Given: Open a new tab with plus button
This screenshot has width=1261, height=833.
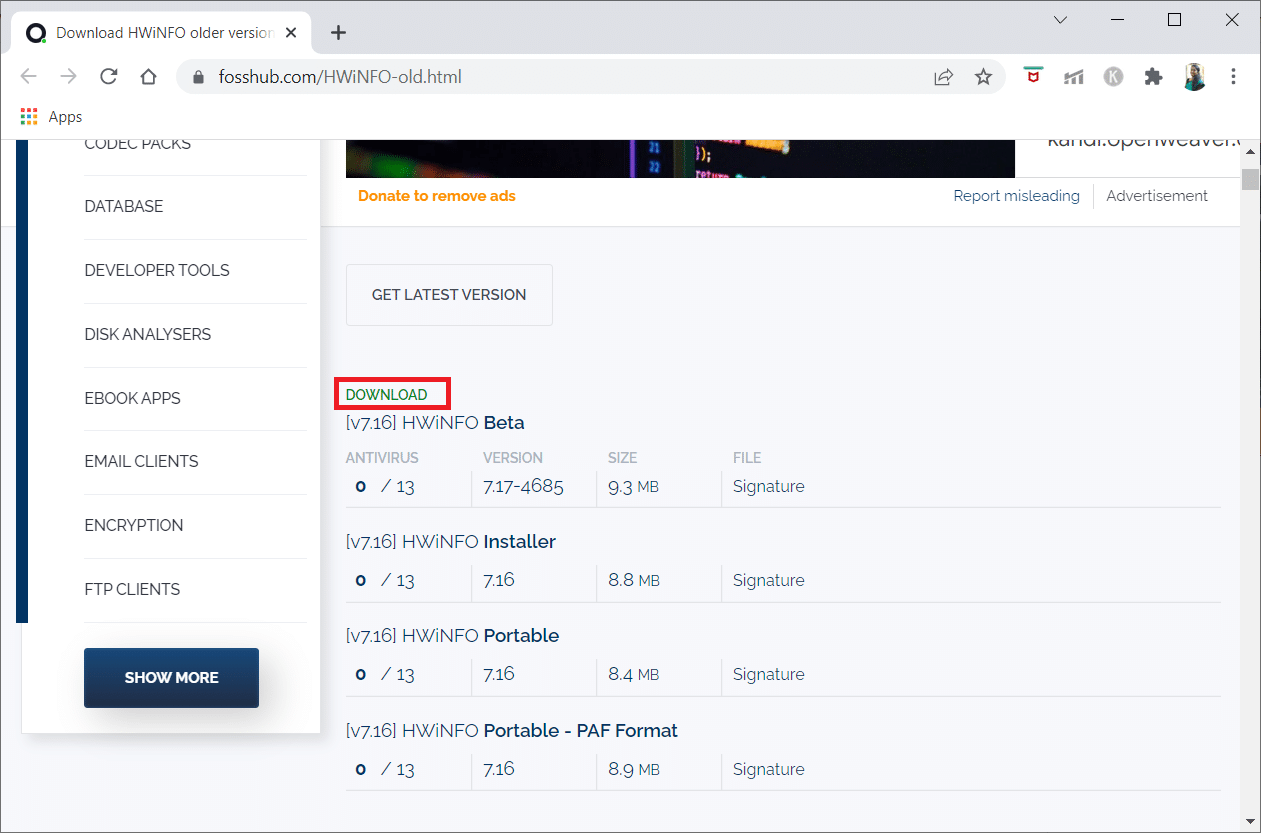Looking at the screenshot, I should click(x=338, y=33).
